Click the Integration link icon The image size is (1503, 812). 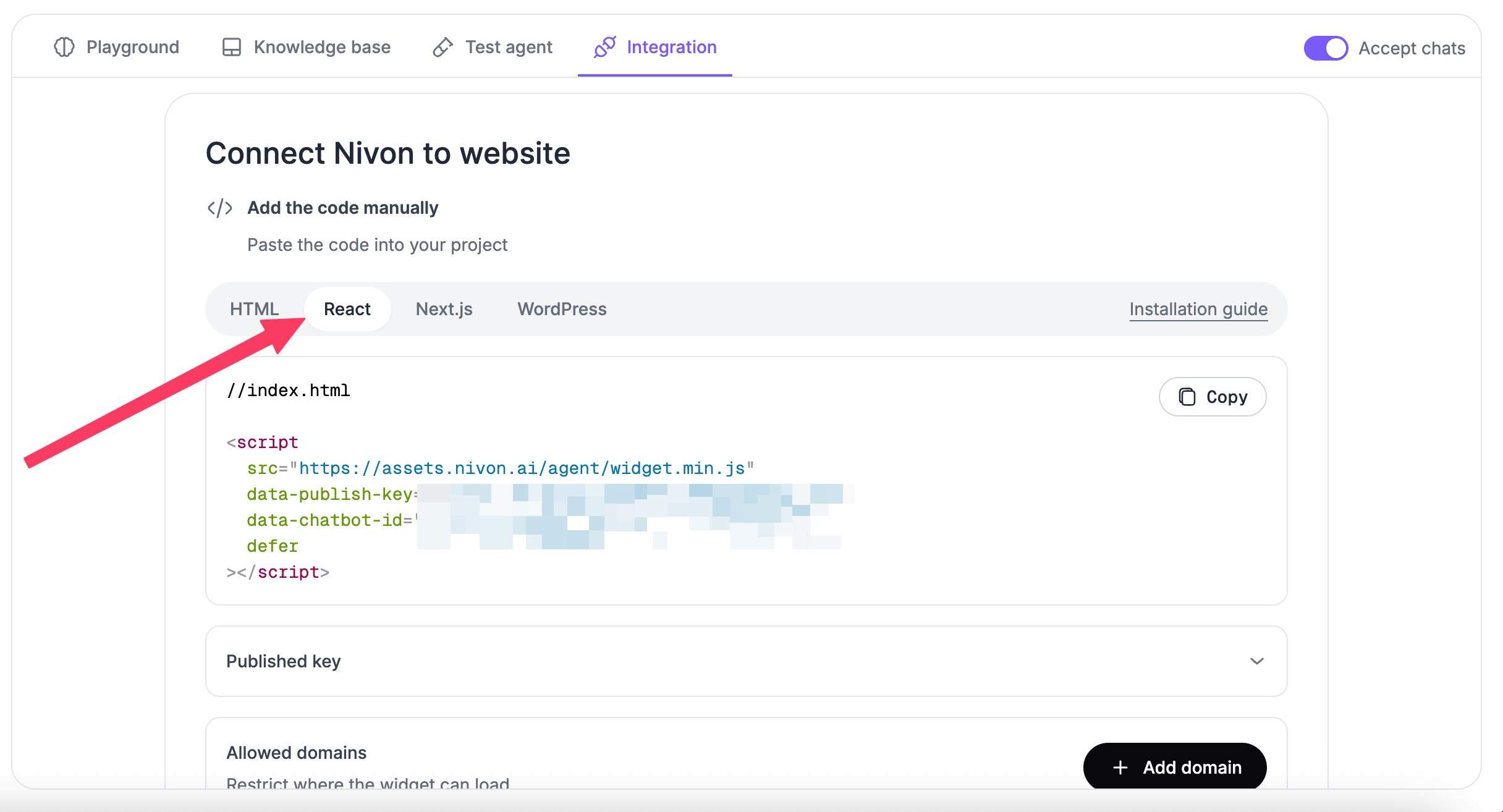point(605,47)
